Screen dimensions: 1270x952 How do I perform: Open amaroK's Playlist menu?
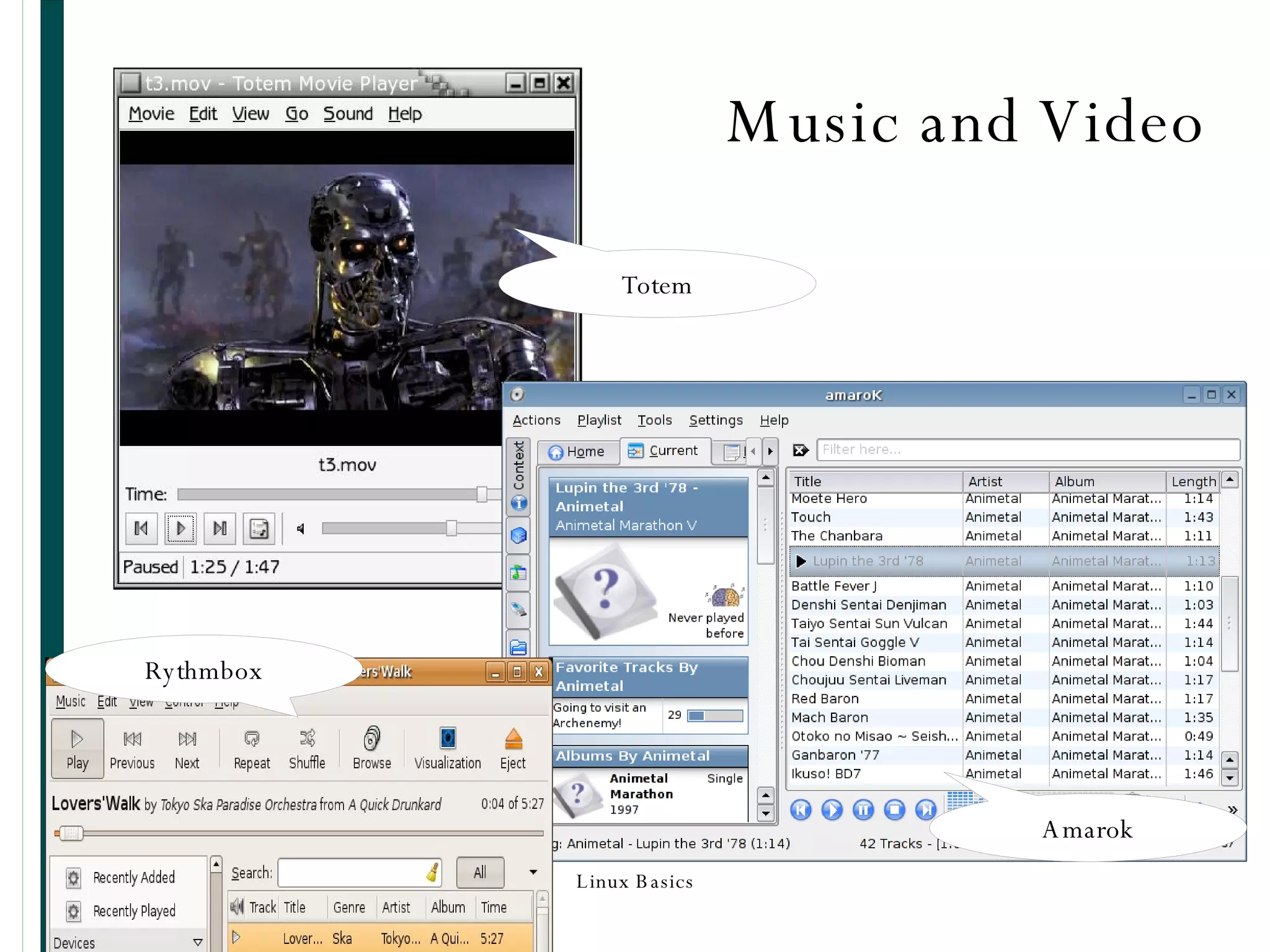click(x=599, y=420)
